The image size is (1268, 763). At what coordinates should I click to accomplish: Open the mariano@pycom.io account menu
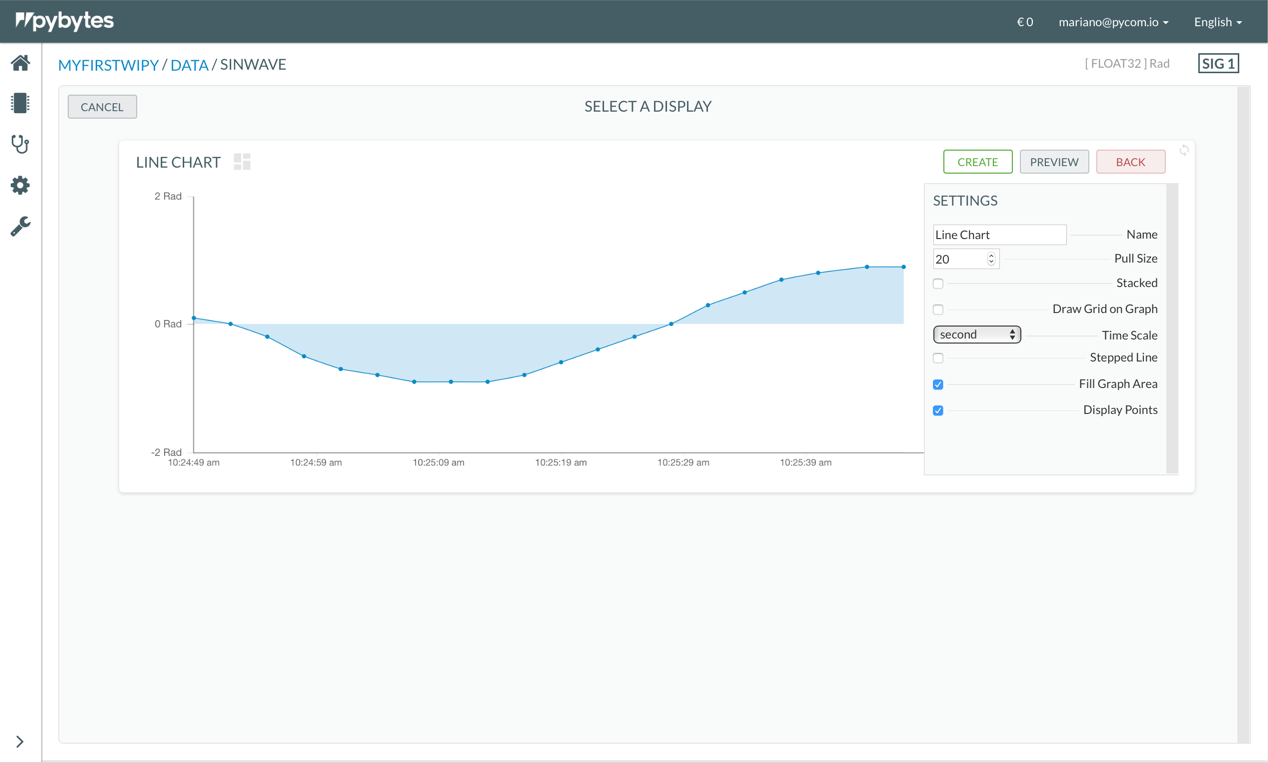(x=1113, y=22)
